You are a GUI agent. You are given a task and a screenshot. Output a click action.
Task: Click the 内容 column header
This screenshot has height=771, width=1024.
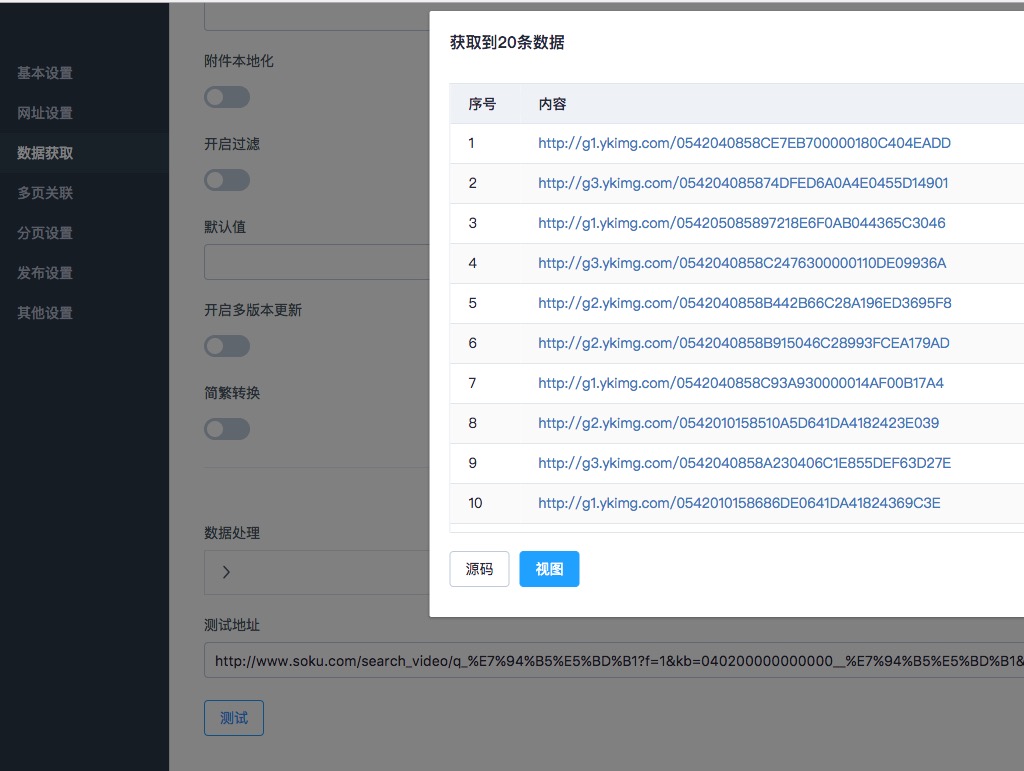(552, 104)
